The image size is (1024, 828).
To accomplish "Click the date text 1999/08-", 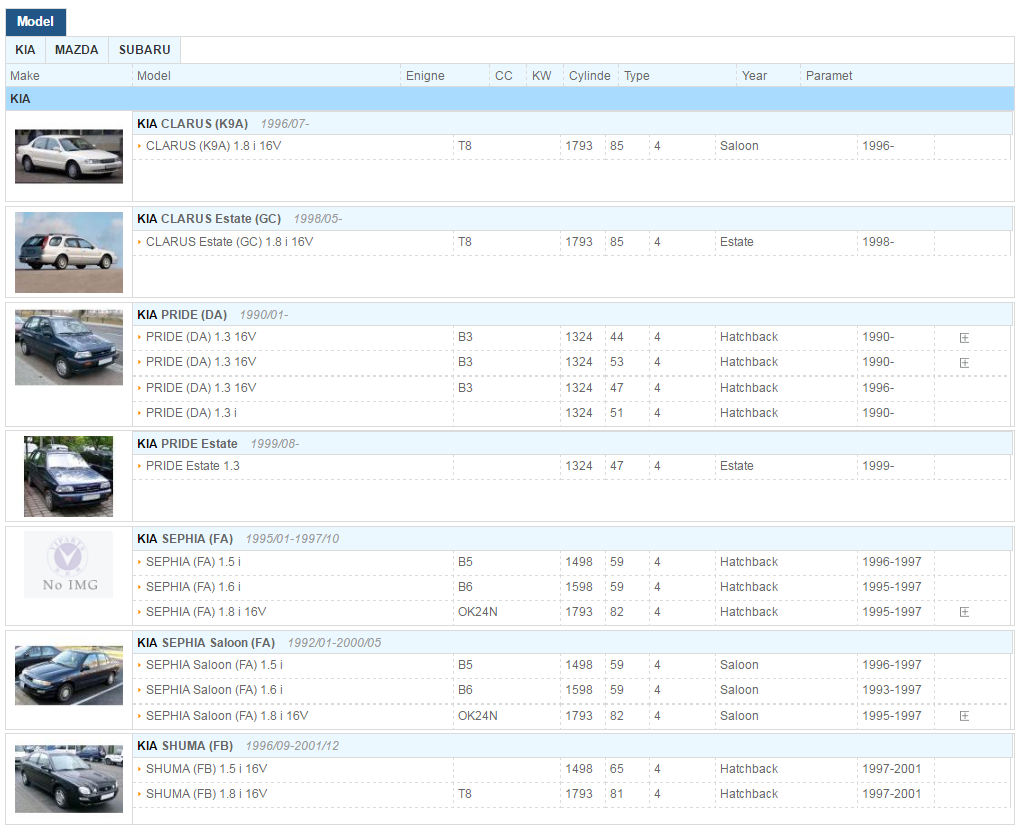I will [275, 444].
